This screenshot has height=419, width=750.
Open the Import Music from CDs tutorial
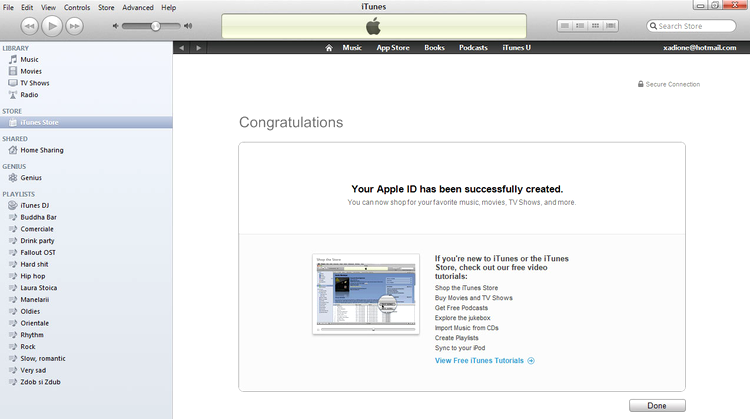click(466, 328)
